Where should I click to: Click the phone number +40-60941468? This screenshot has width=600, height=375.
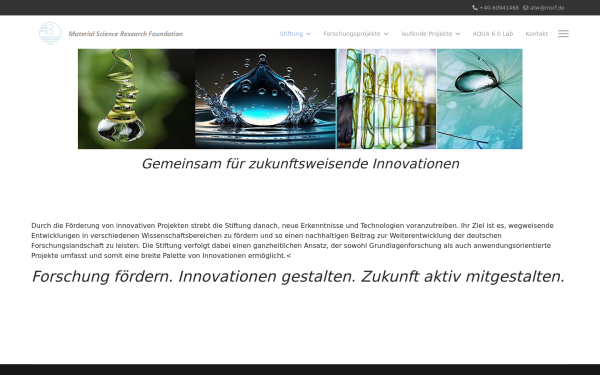click(499, 8)
